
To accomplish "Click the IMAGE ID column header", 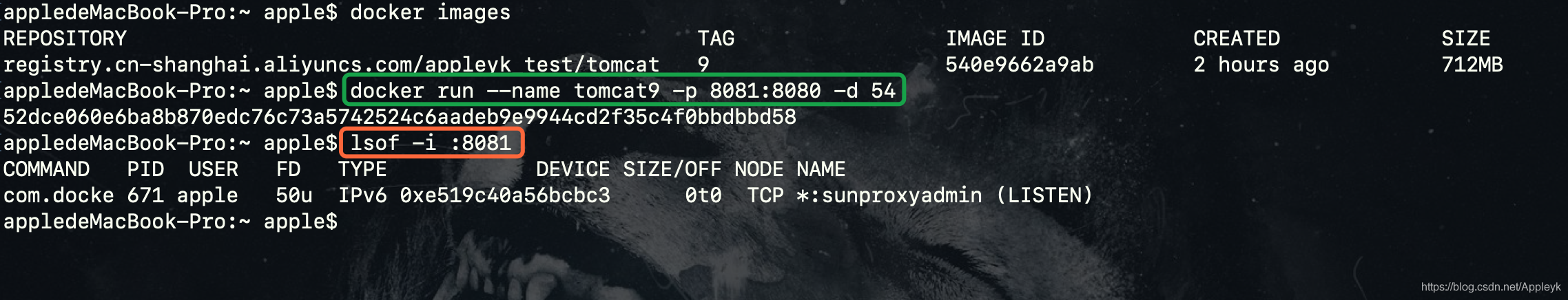I will click(995, 39).
